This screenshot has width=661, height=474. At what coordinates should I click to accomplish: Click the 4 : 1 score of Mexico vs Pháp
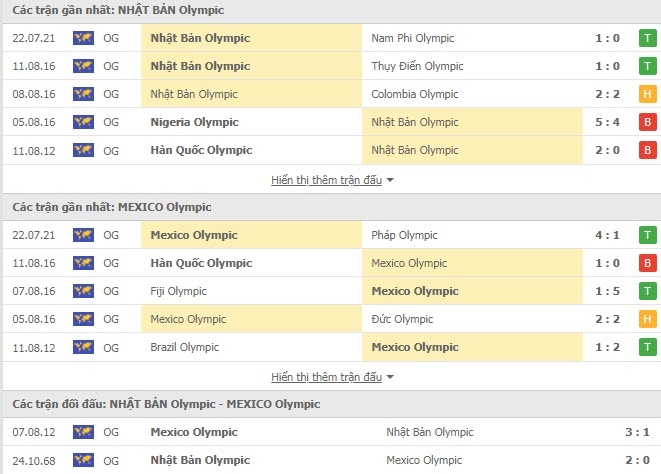607,235
